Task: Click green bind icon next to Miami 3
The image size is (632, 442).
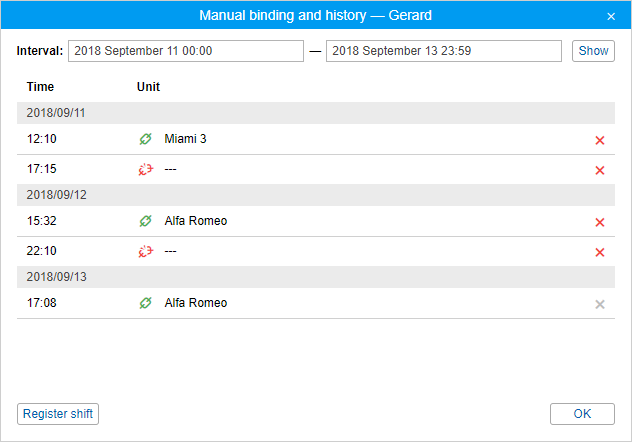Action: (145, 139)
